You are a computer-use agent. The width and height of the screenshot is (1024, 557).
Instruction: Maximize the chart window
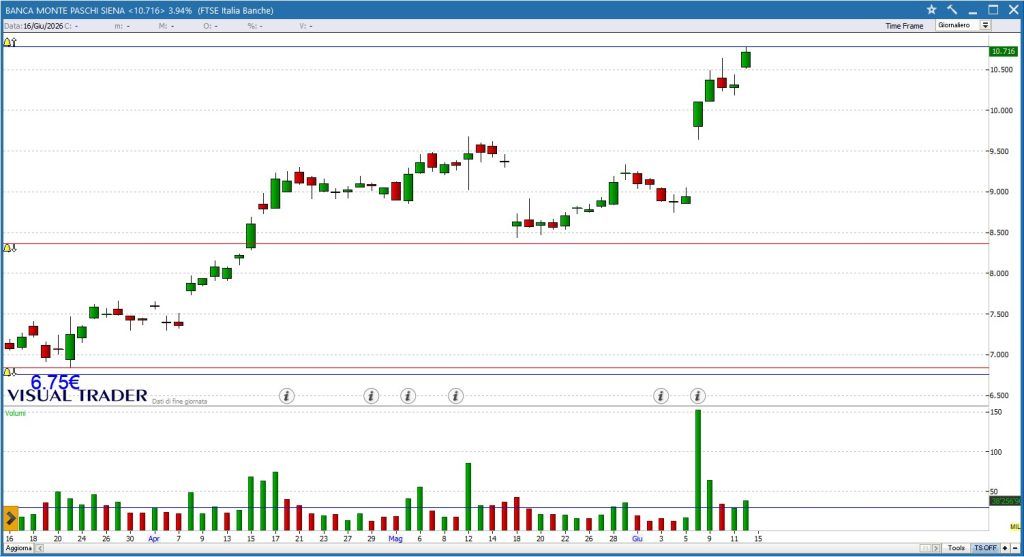tap(993, 10)
